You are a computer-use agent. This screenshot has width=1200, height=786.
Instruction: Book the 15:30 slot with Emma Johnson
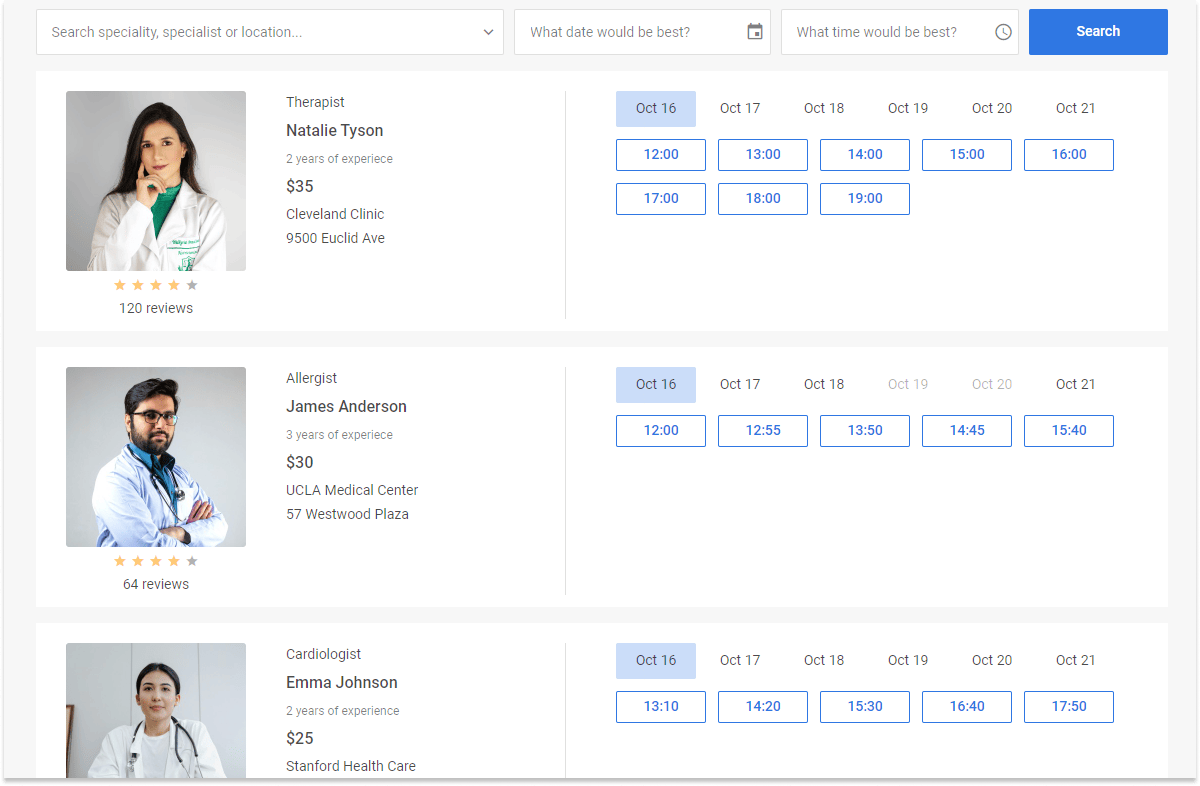point(865,707)
